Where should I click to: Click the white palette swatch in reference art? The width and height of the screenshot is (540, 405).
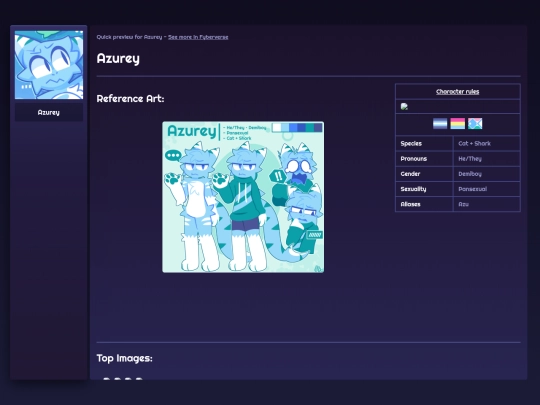(x=277, y=127)
